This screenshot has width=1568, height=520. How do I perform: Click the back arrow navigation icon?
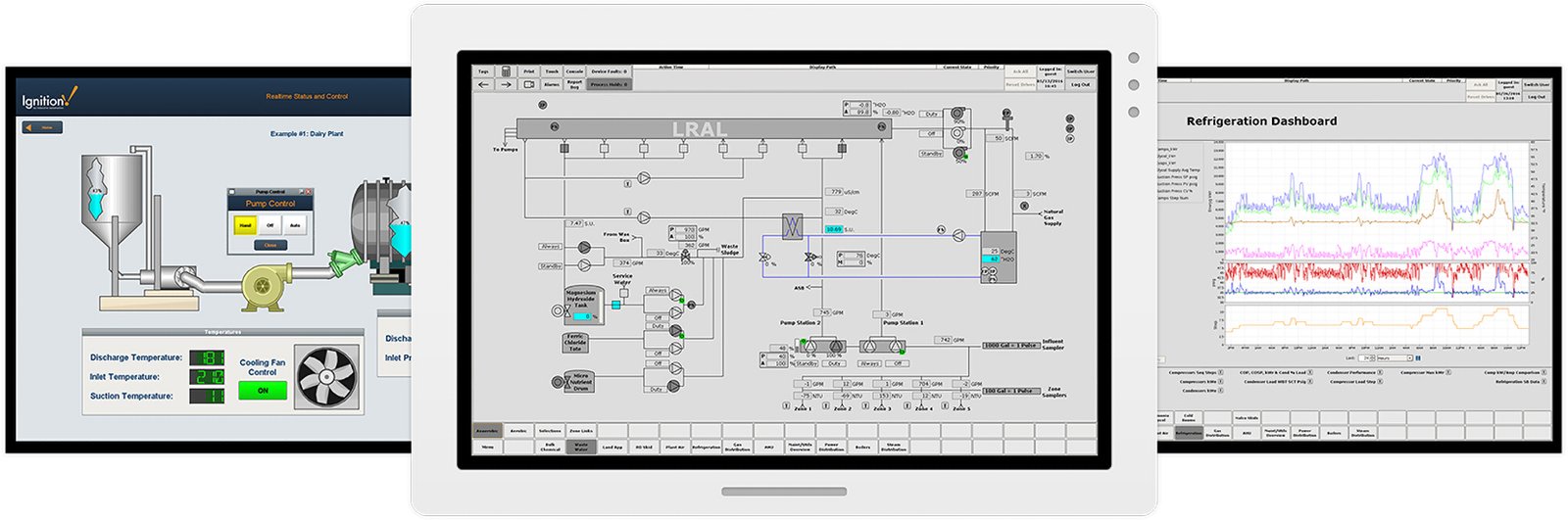coord(483,84)
